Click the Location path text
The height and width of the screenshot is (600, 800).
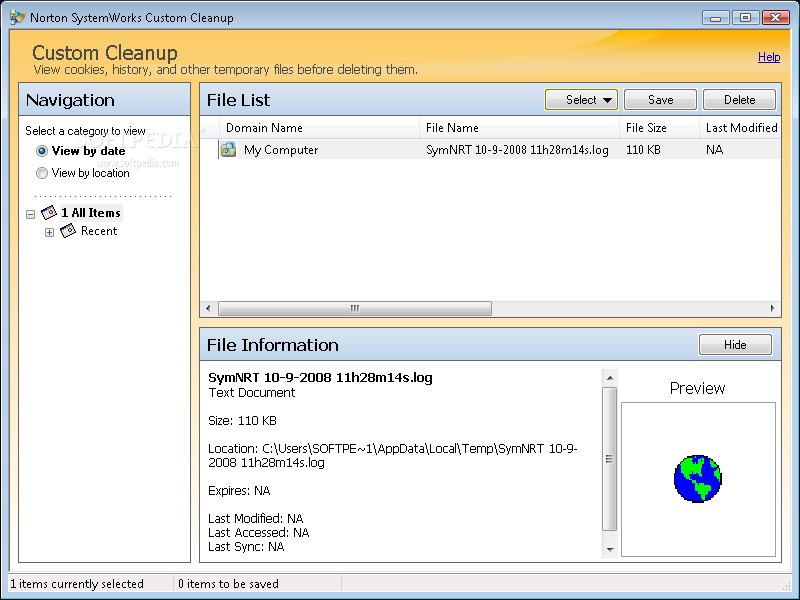[392, 456]
